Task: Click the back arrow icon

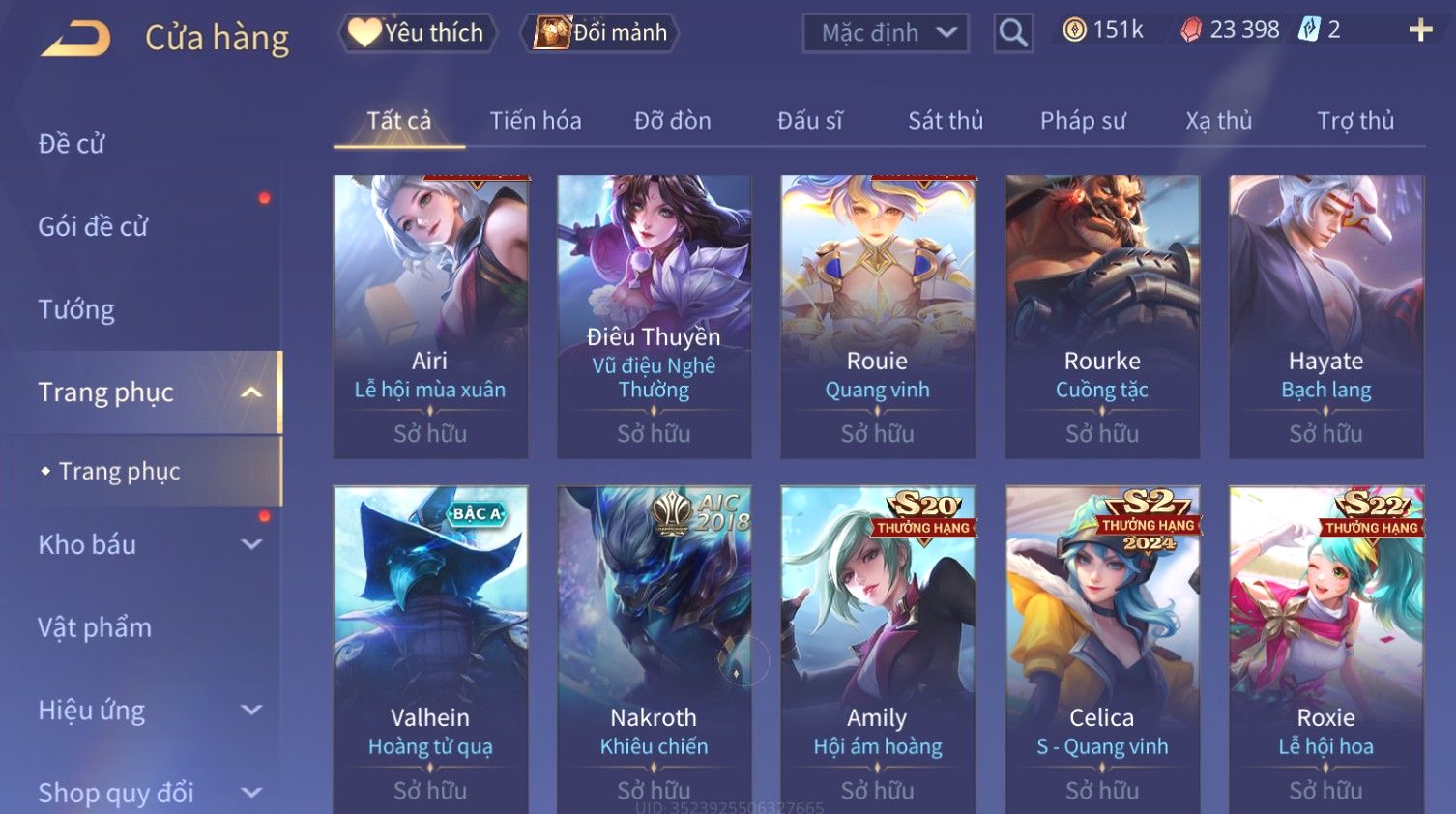Action: click(75, 39)
